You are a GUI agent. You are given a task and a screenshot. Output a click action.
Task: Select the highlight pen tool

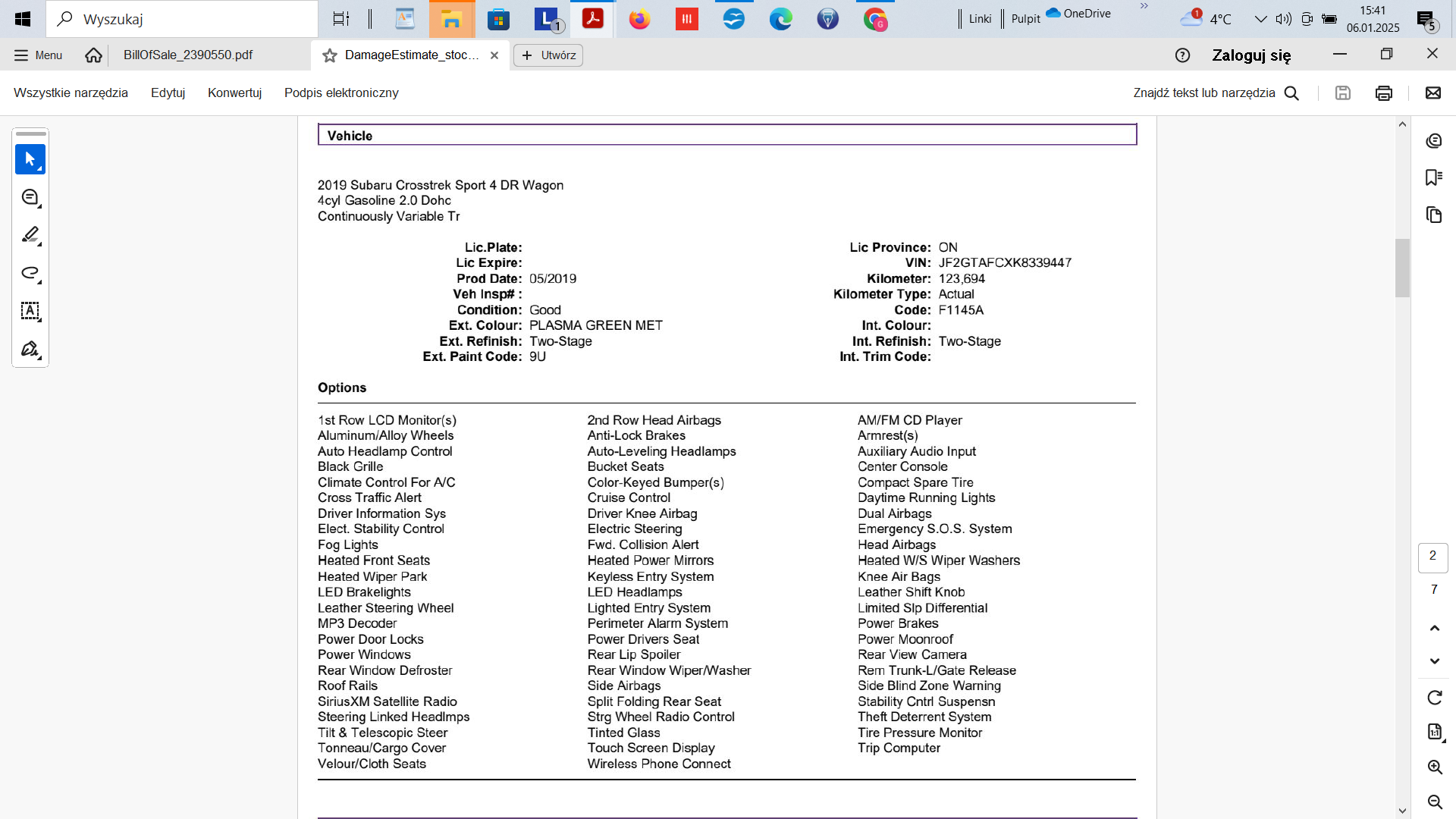click(x=30, y=235)
